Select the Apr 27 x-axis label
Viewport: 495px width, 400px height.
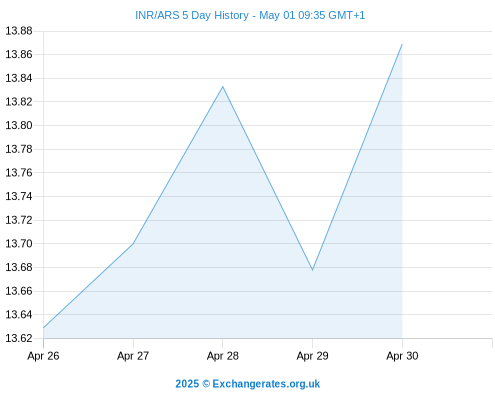click(x=133, y=356)
